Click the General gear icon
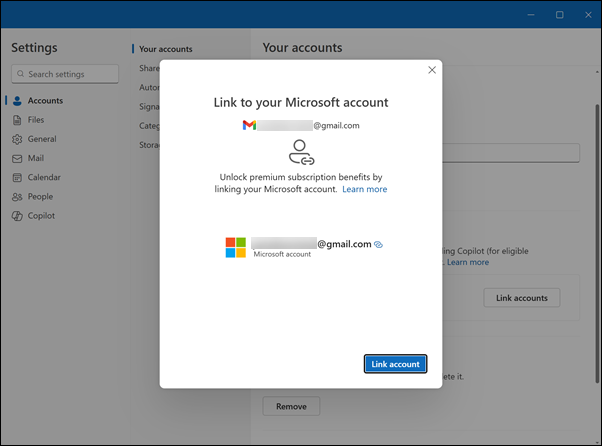Viewport: 602px width, 446px height. pos(17,139)
